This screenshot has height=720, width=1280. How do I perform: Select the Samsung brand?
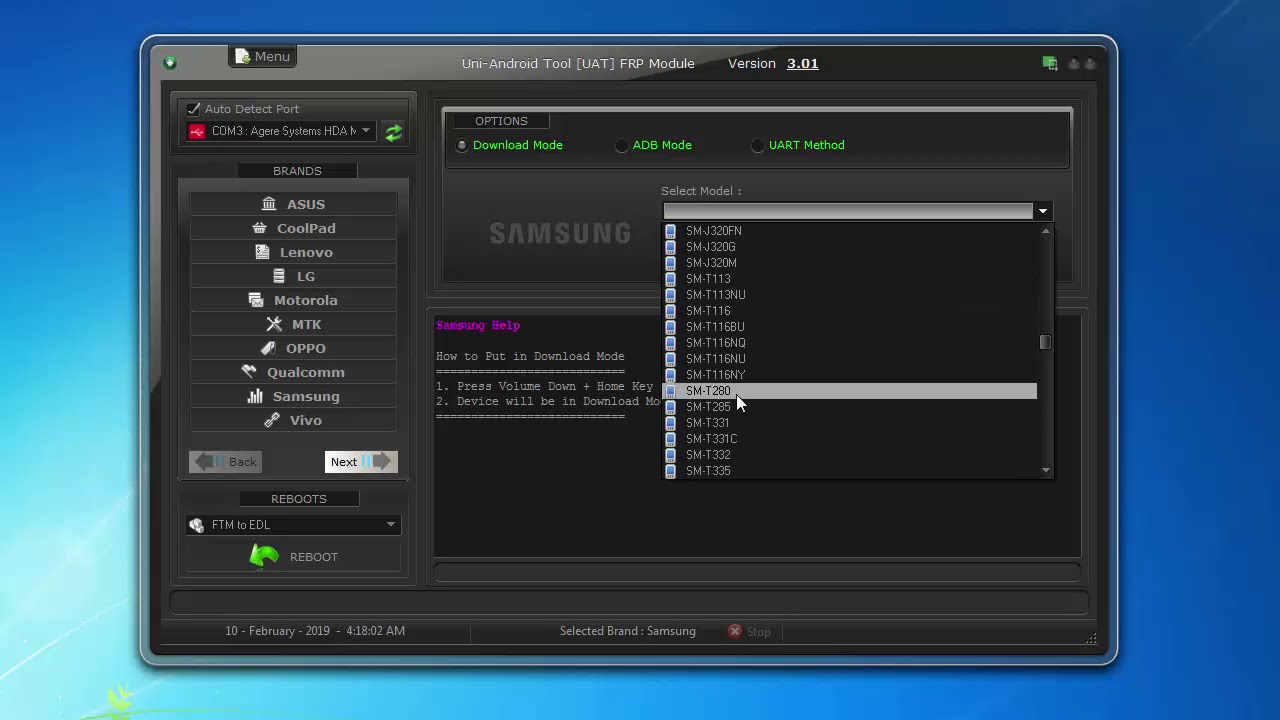pos(293,396)
